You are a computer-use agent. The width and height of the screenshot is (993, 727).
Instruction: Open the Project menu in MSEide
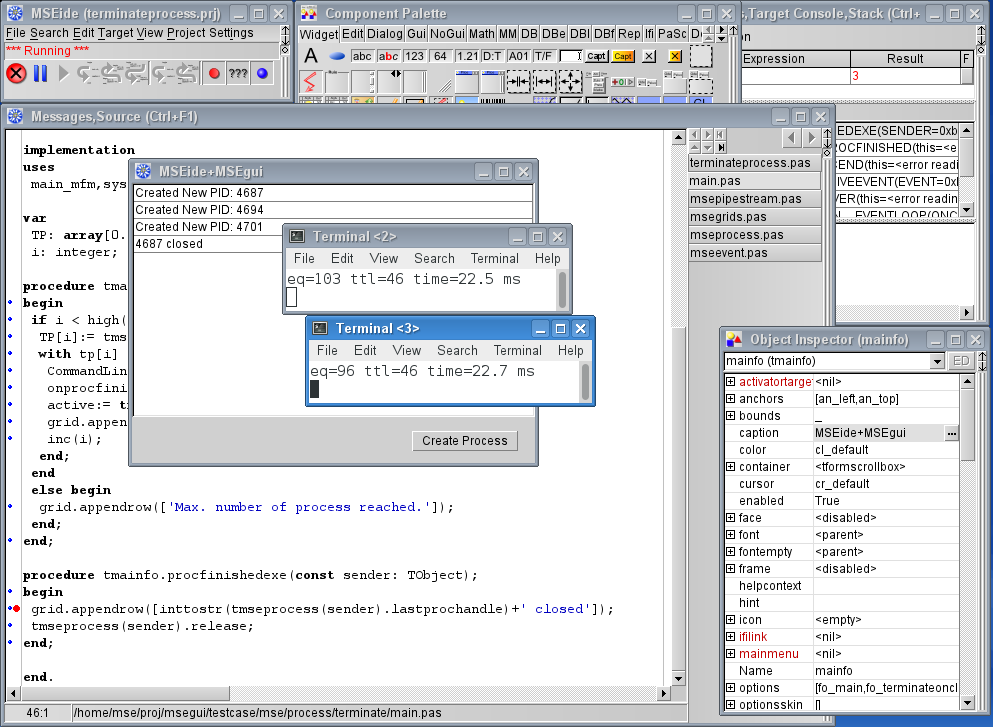click(186, 33)
